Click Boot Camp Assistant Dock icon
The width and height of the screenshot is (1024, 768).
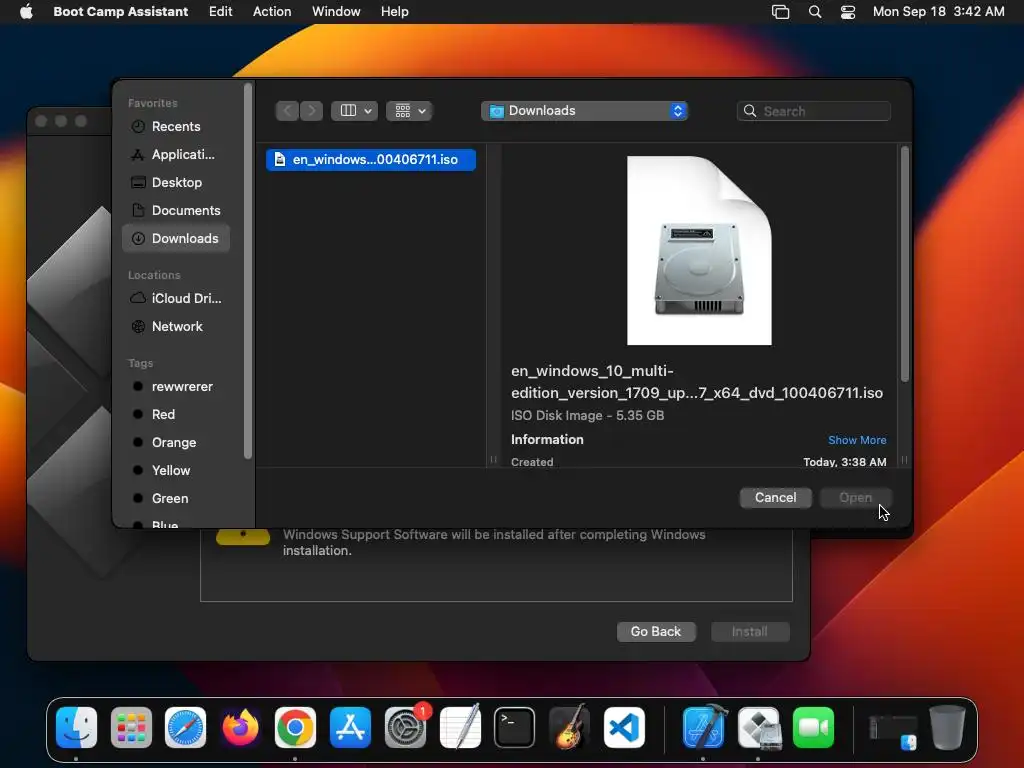click(759, 728)
